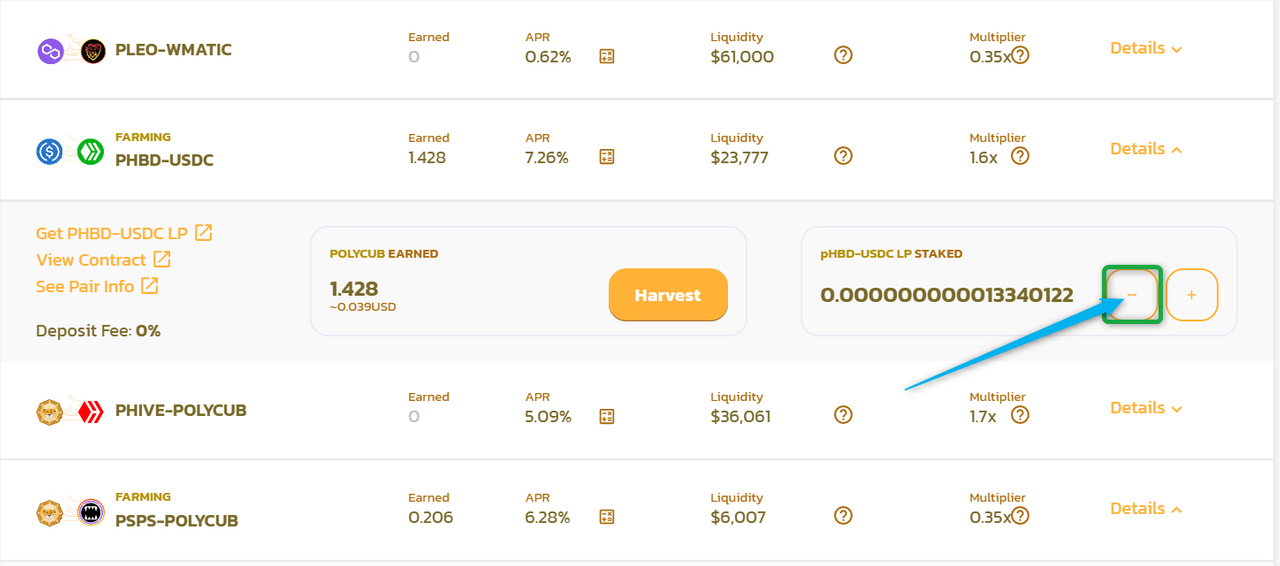The image size is (1280, 566).
Task: Click the $36,061 liquidity value
Action: pos(741,417)
